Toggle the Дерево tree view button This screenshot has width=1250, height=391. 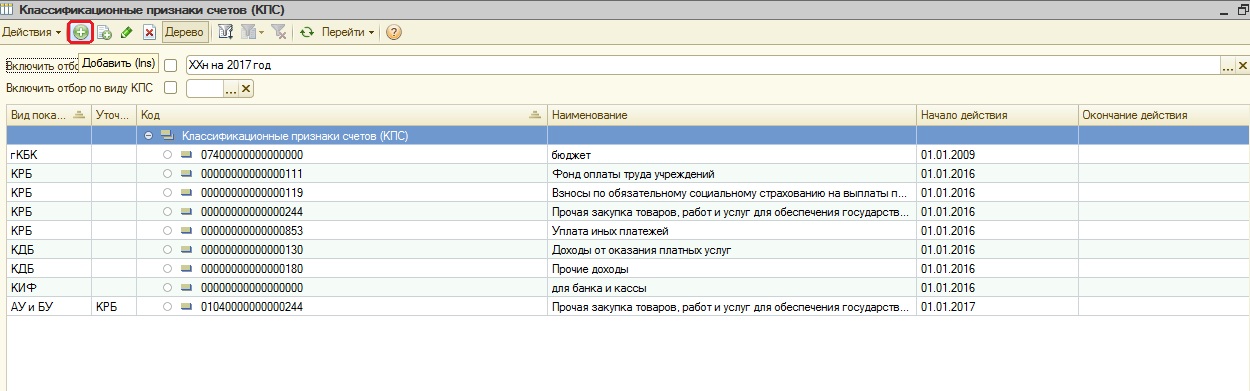(x=184, y=32)
